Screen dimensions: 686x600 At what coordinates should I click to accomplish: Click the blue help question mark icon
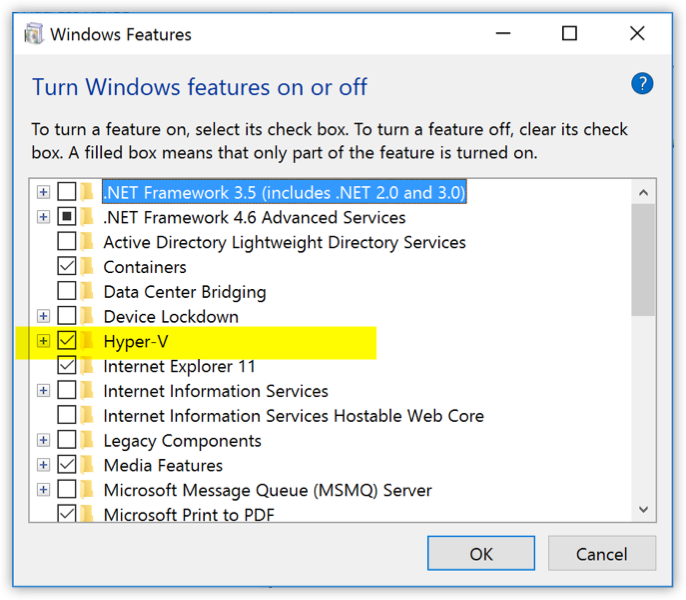coord(642,84)
